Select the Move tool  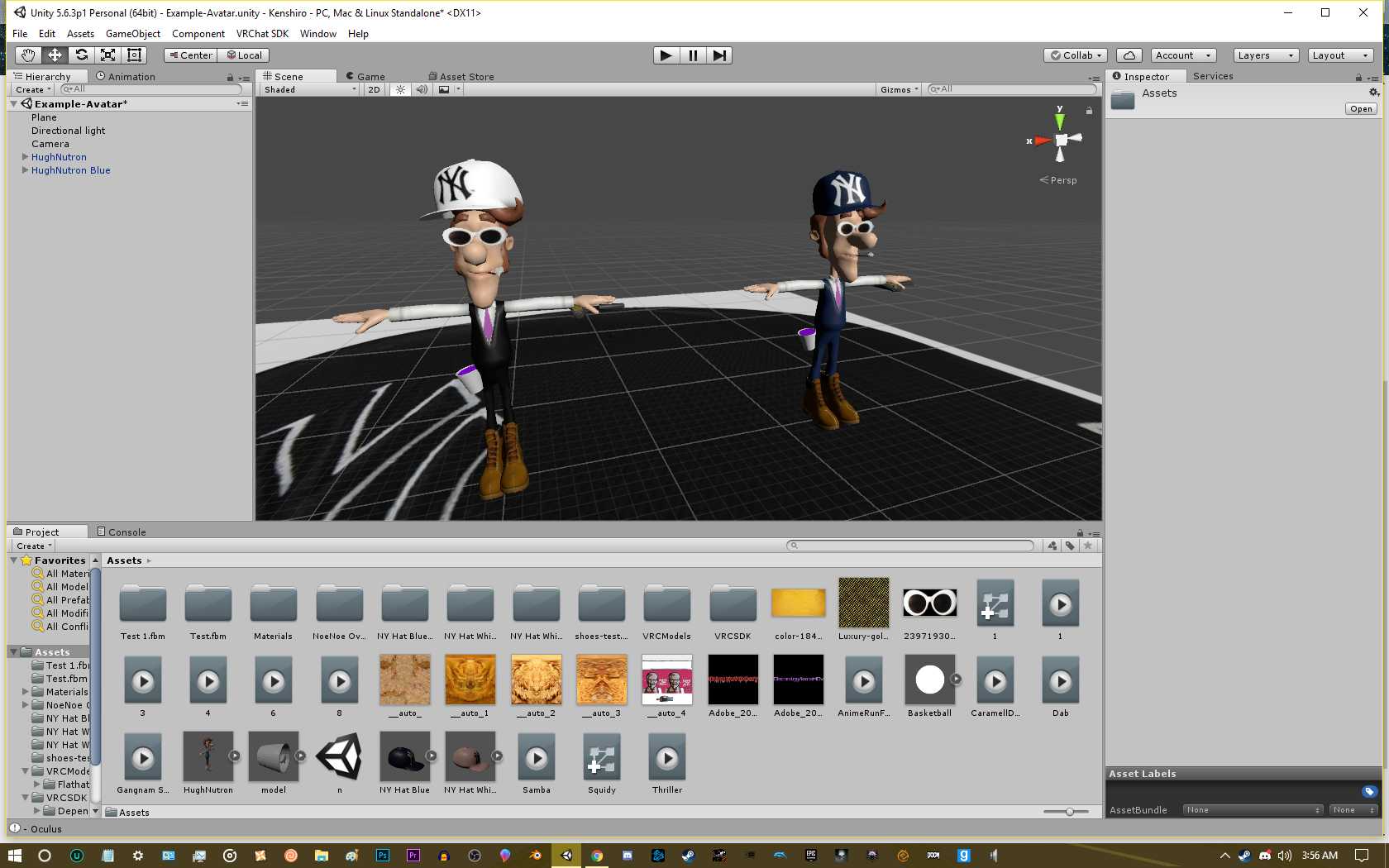55,55
